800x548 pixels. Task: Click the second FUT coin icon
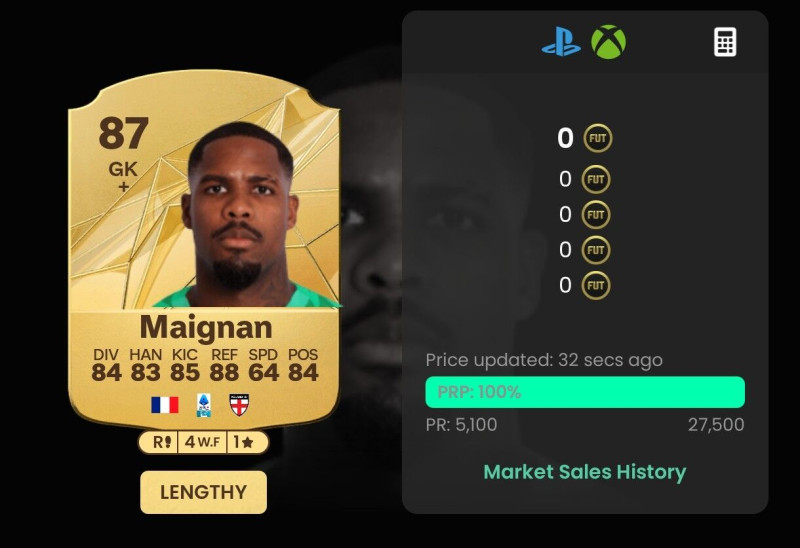[x=596, y=180]
